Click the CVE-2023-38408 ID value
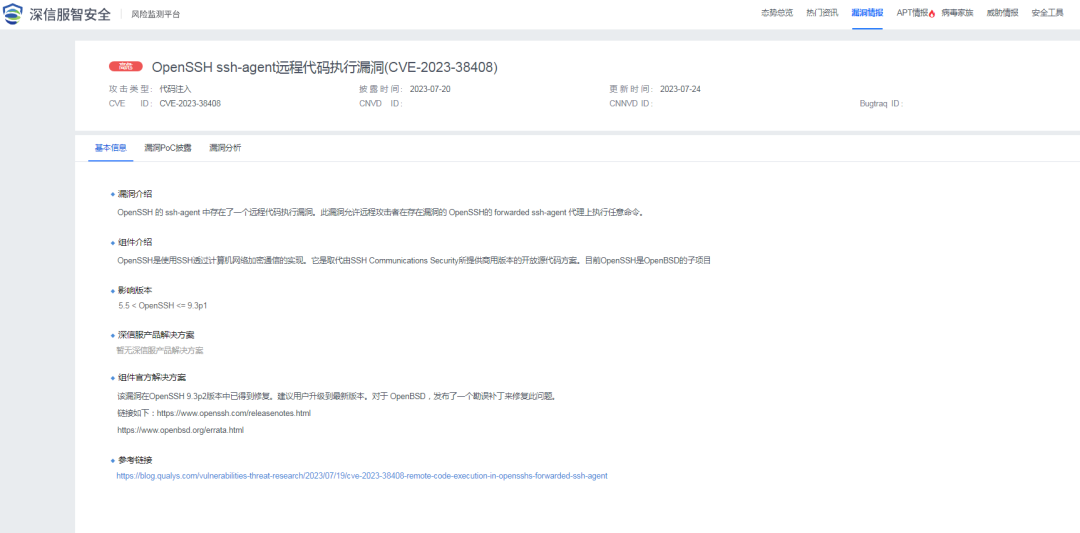The height and width of the screenshot is (533, 1080). pyautogui.click(x=190, y=104)
